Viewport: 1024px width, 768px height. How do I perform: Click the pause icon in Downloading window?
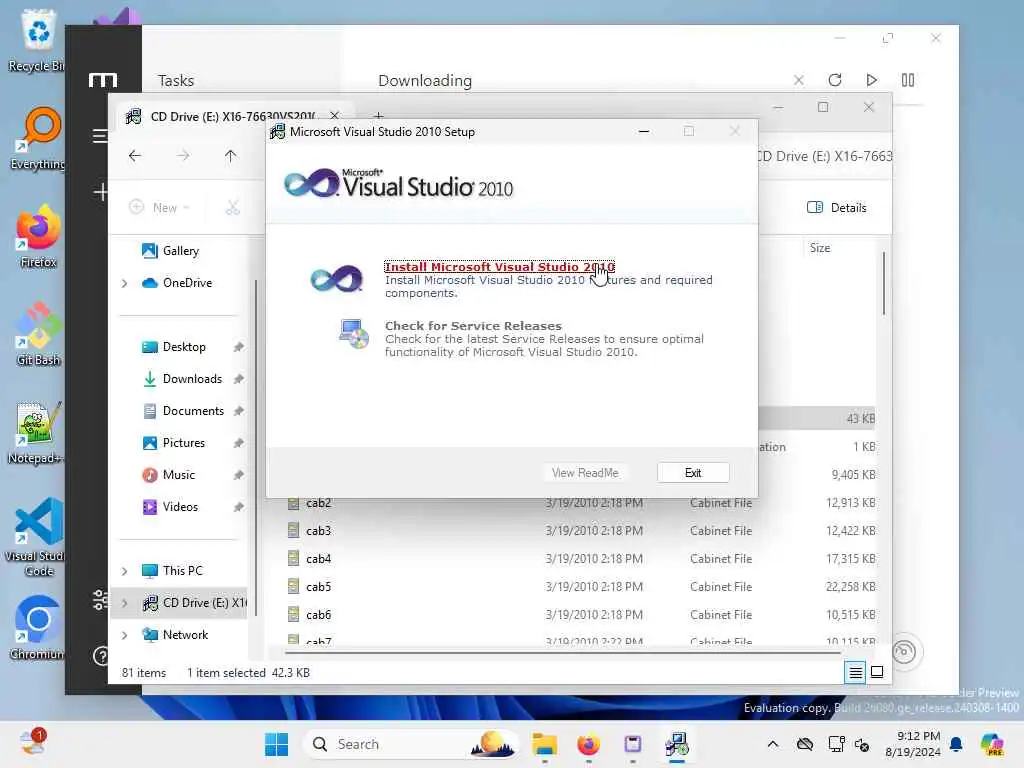click(x=908, y=80)
